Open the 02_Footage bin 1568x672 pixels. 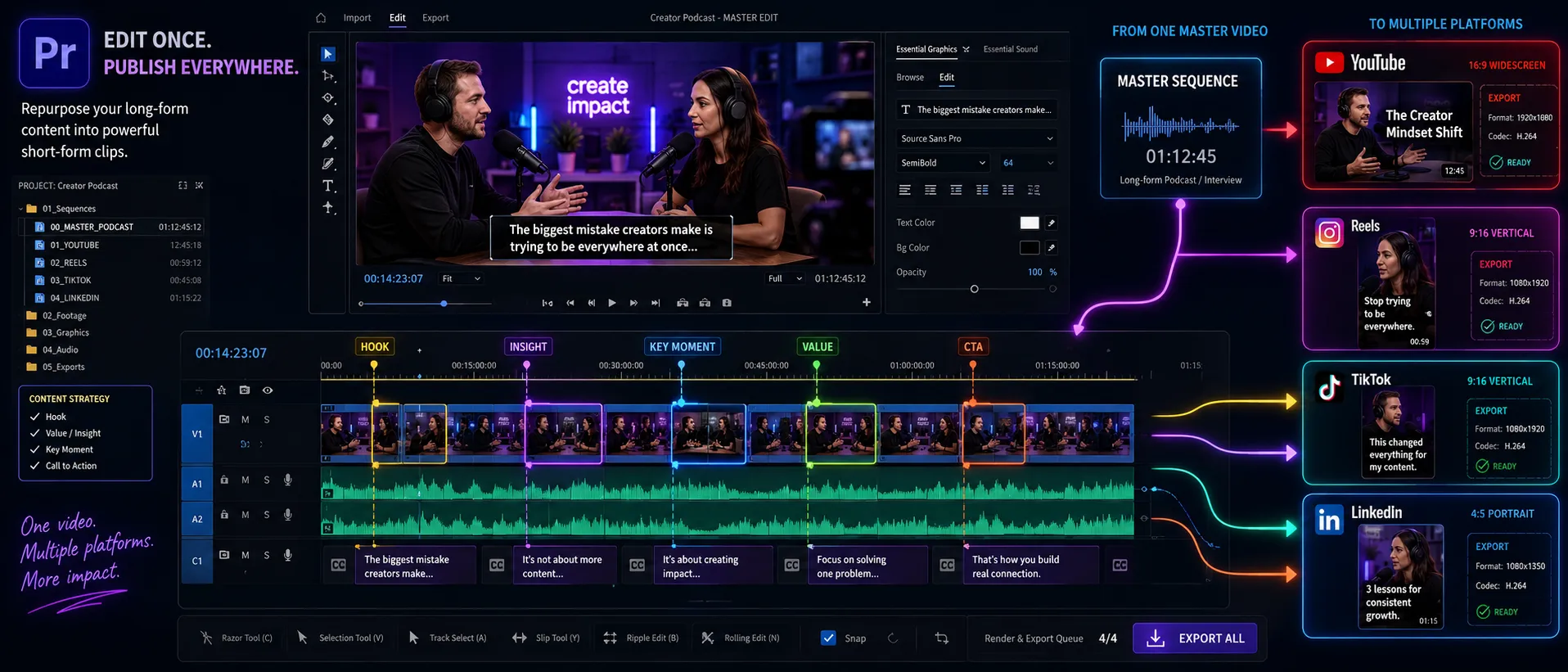[x=56, y=315]
